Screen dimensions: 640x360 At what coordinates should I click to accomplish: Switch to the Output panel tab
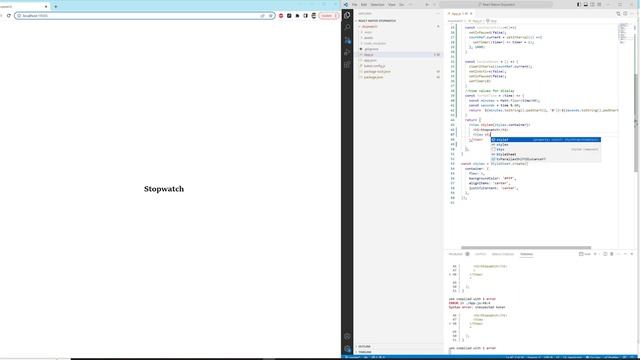480,254
